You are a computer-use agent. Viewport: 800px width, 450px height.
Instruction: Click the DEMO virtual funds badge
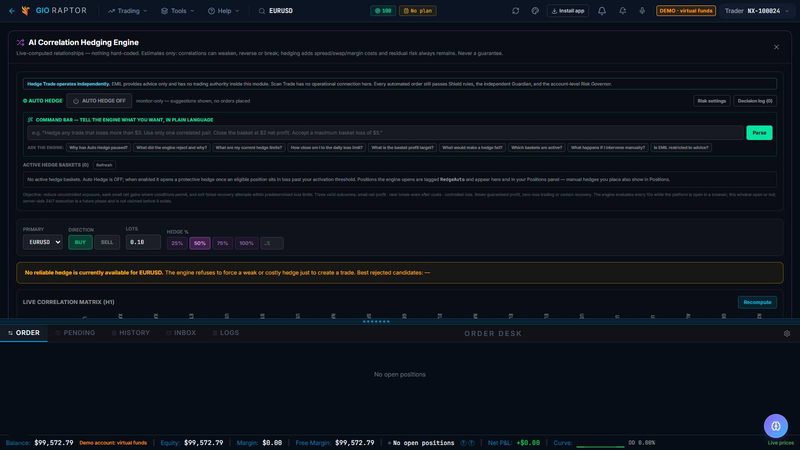(x=686, y=11)
